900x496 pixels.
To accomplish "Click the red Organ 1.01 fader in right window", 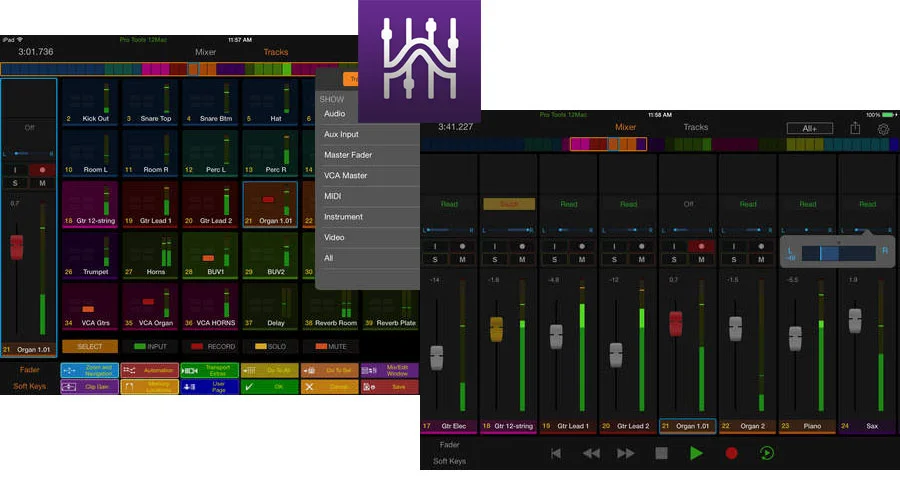I will point(676,323).
